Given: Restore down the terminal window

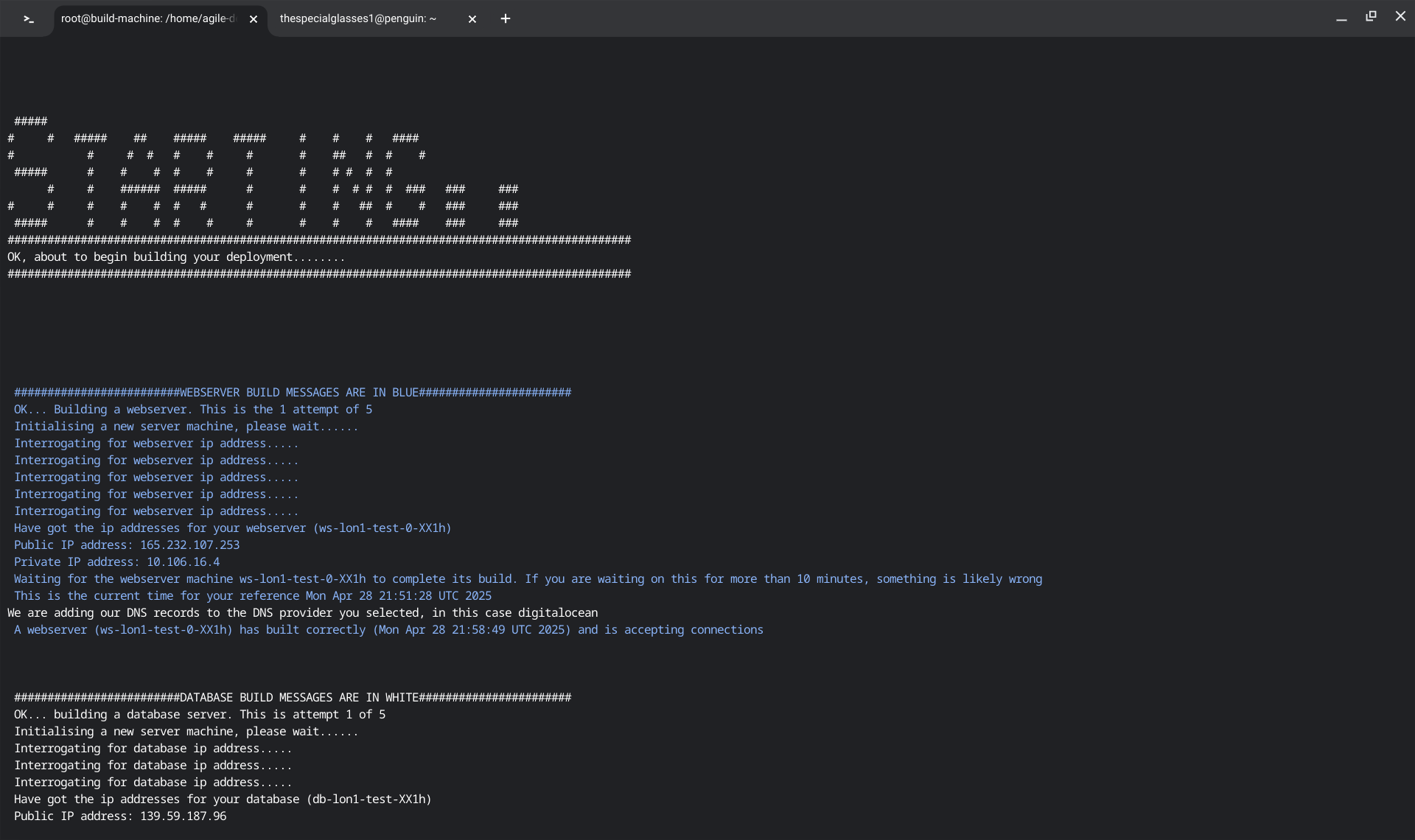Looking at the screenshot, I should 1371,16.
